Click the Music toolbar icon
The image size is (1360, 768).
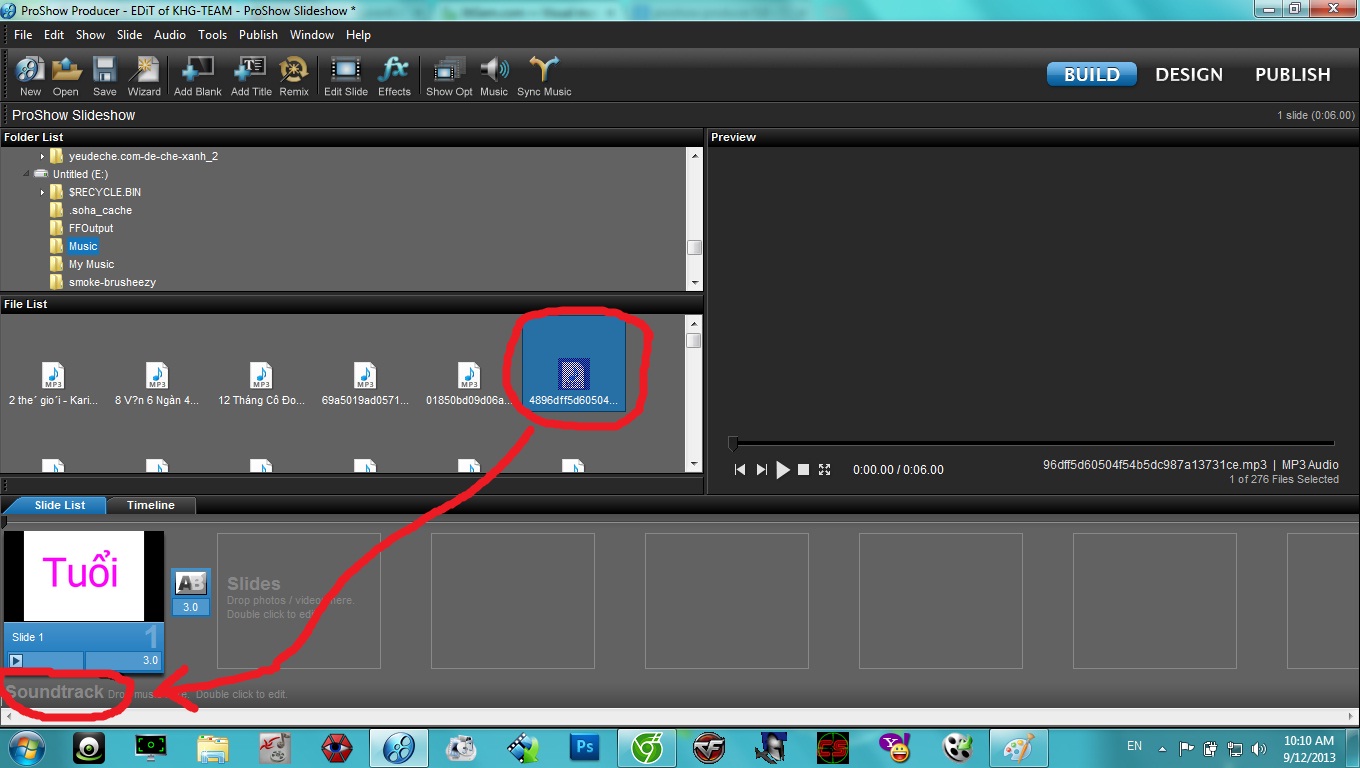[x=494, y=76]
